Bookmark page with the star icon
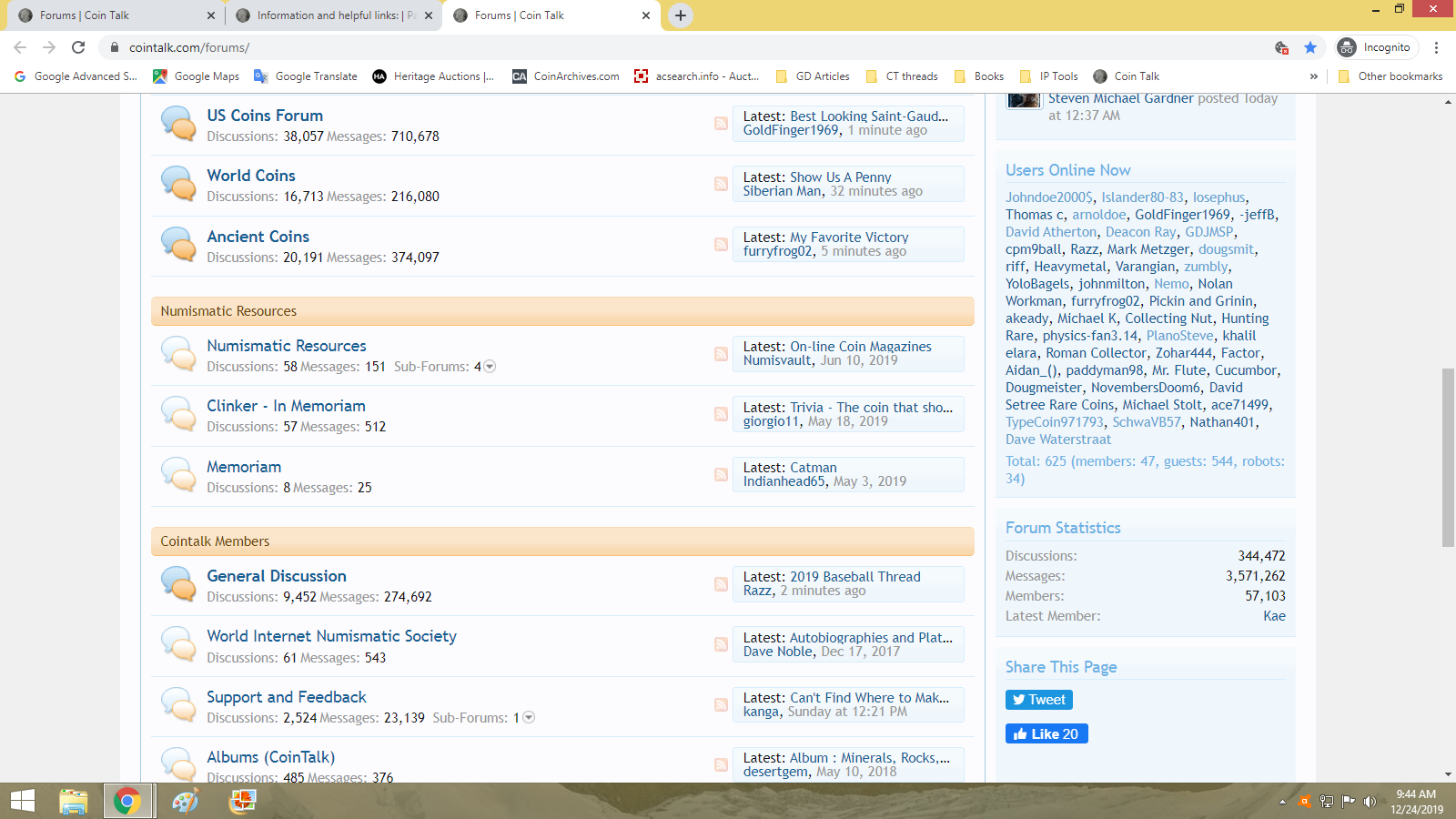1456x819 pixels. (x=1310, y=47)
